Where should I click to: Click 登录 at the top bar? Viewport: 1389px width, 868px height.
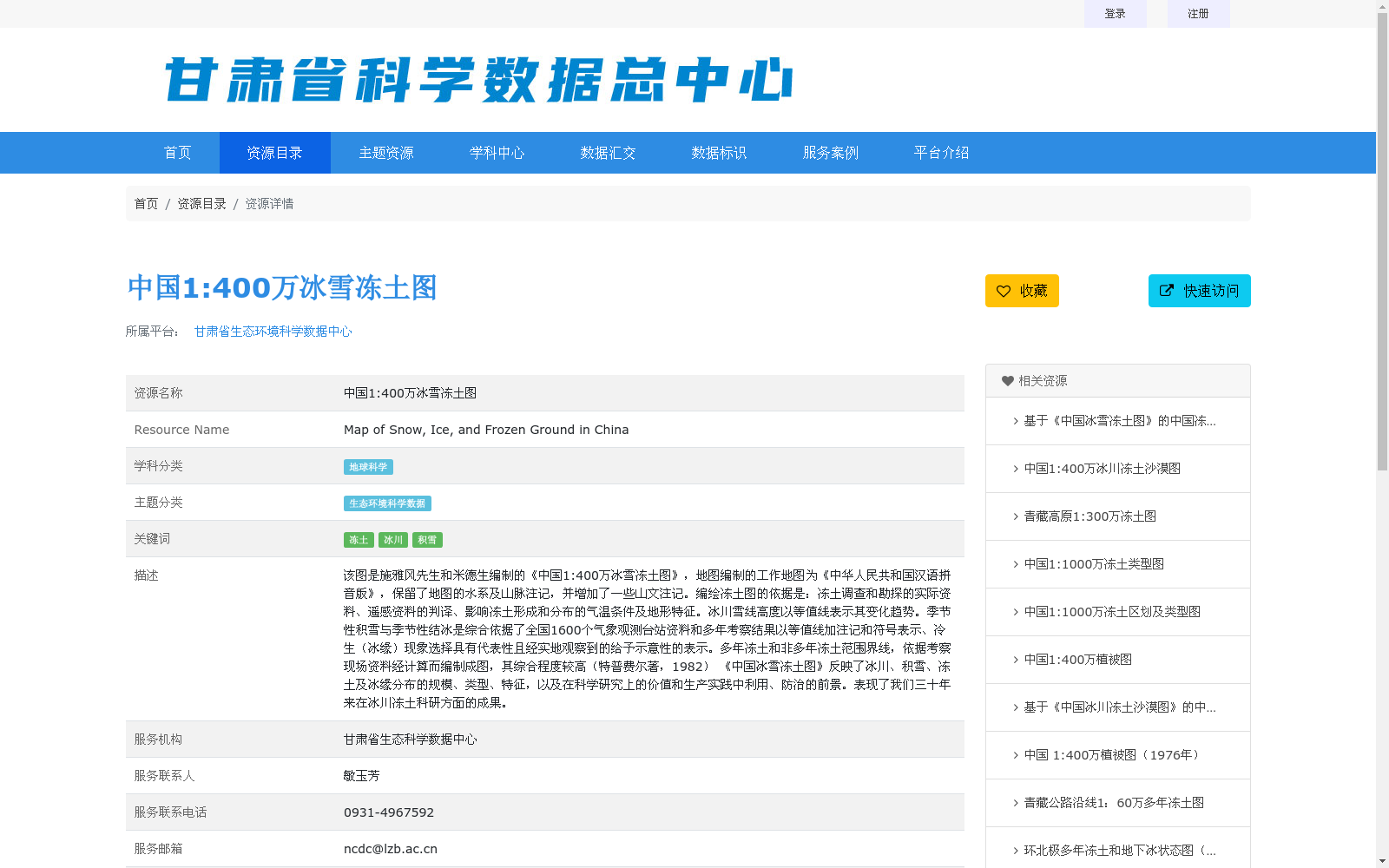(x=1116, y=14)
